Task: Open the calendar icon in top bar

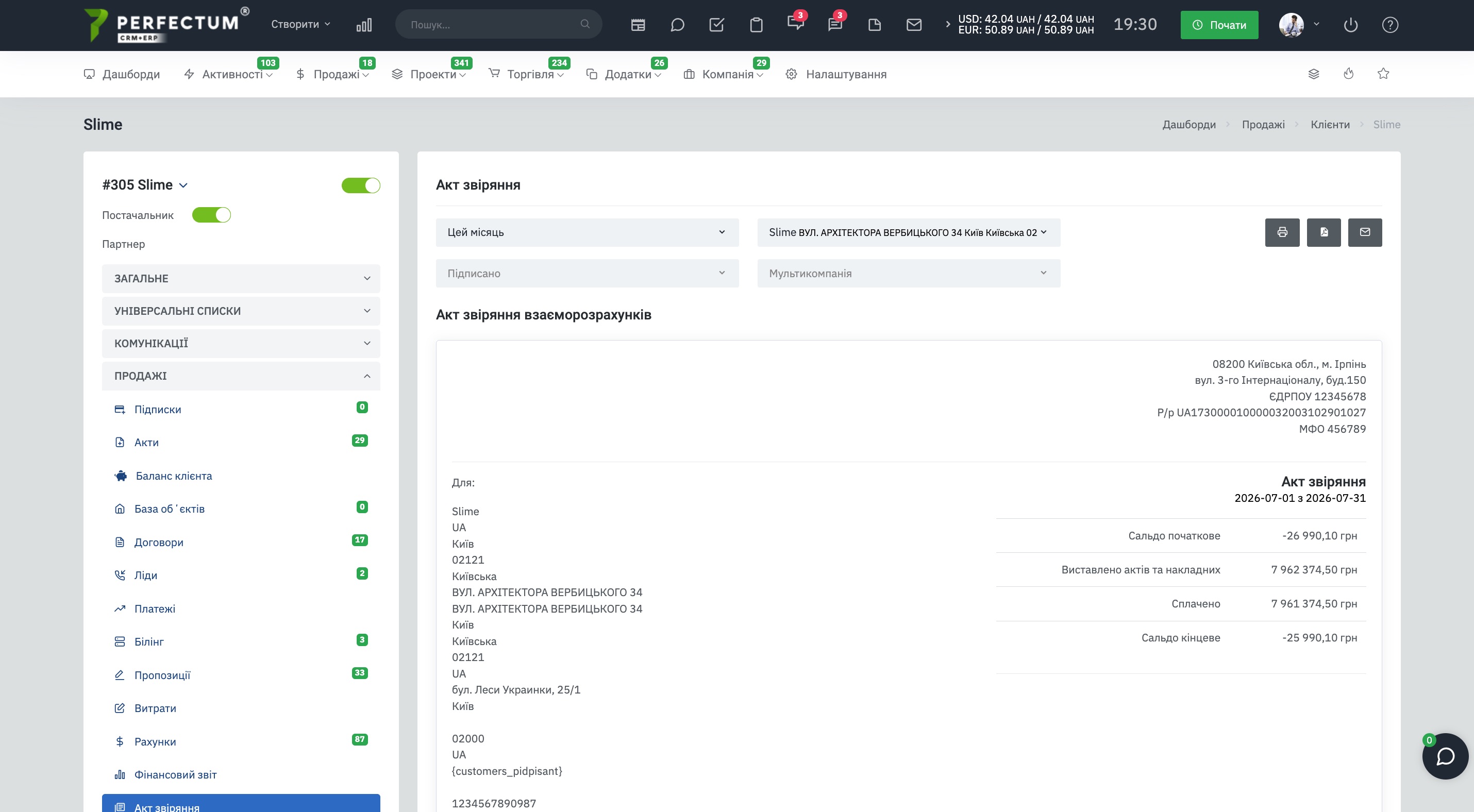Action: click(x=638, y=25)
